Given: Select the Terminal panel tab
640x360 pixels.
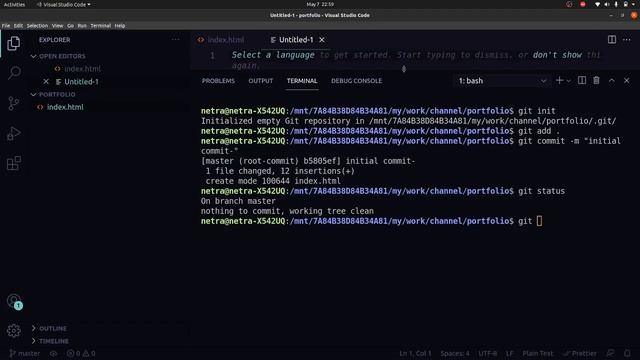Looking at the screenshot, I should 302,81.
